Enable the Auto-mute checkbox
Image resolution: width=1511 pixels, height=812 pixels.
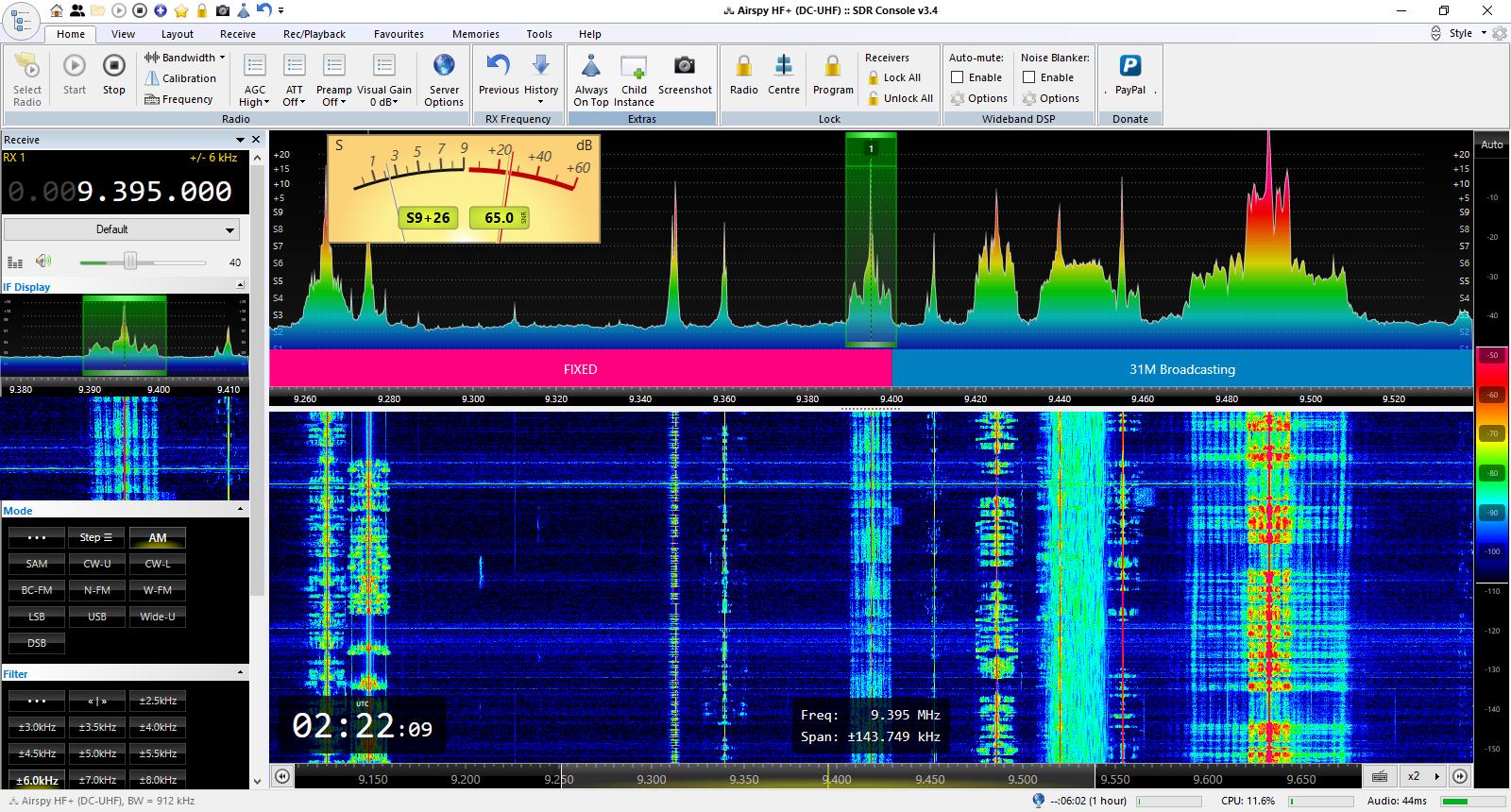(x=958, y=77)
